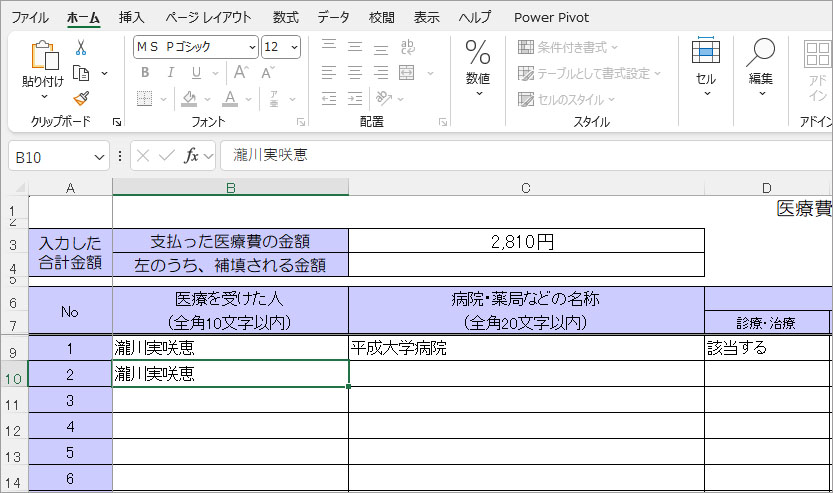The width and height of the screenshot is (833, 493).
Task: Toggle Italic formatting
Action: pyautogui.click(x=171, y=72)
